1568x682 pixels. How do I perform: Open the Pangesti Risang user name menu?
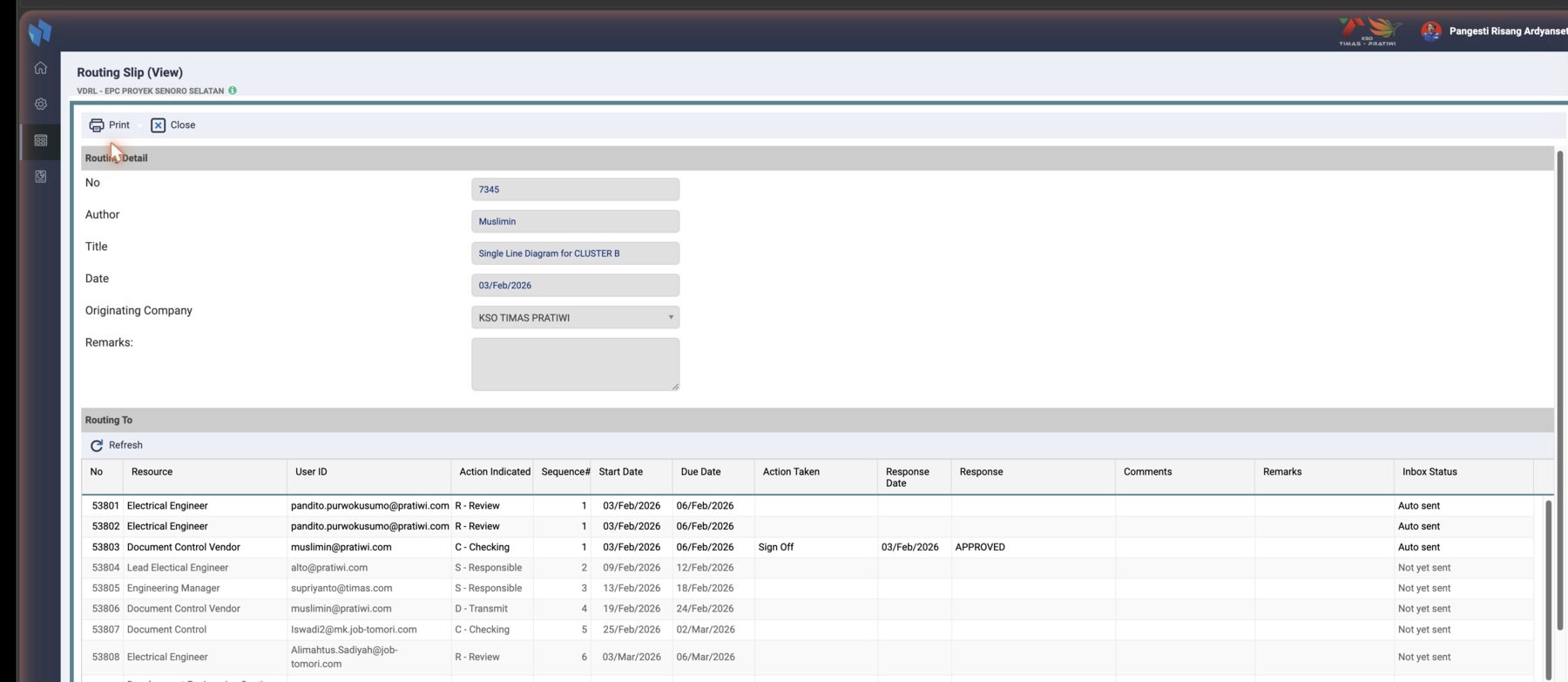tap(1508, 31)
